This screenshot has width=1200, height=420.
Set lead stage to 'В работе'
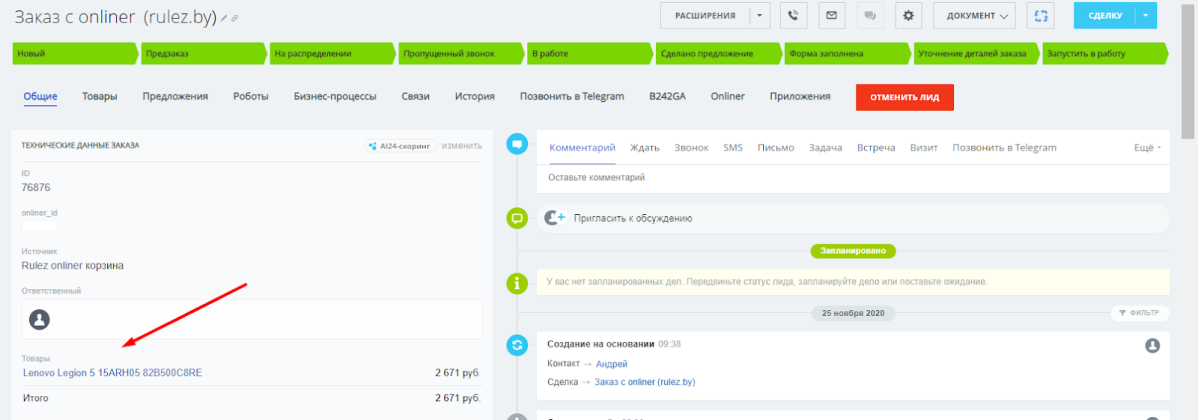(590, 53)
